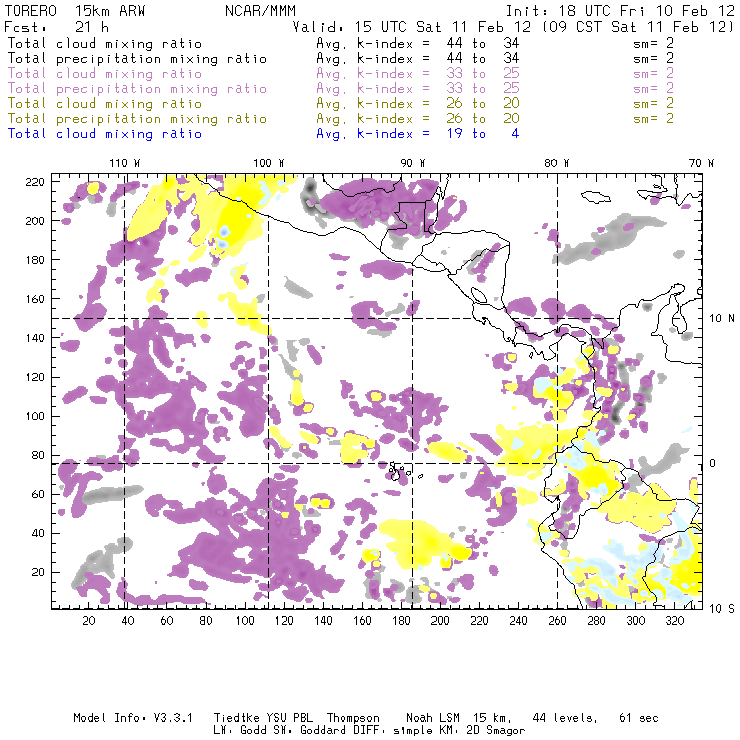Click the "240" tick label on the horizontal axis
740x740 pixels.
tap(518, 621)
